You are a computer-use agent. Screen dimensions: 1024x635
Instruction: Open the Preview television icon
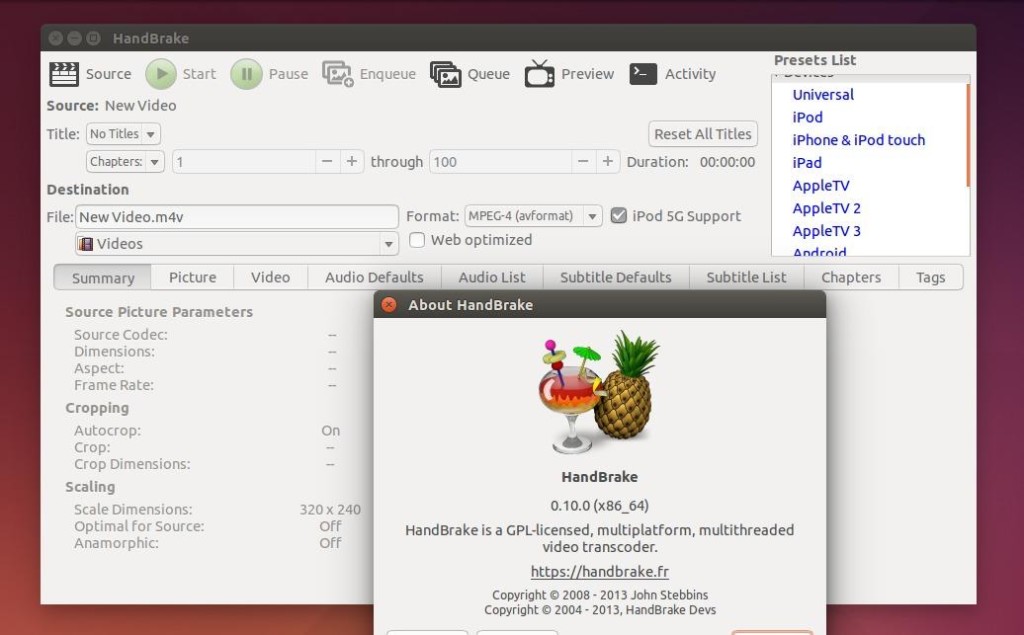[539, 73]
